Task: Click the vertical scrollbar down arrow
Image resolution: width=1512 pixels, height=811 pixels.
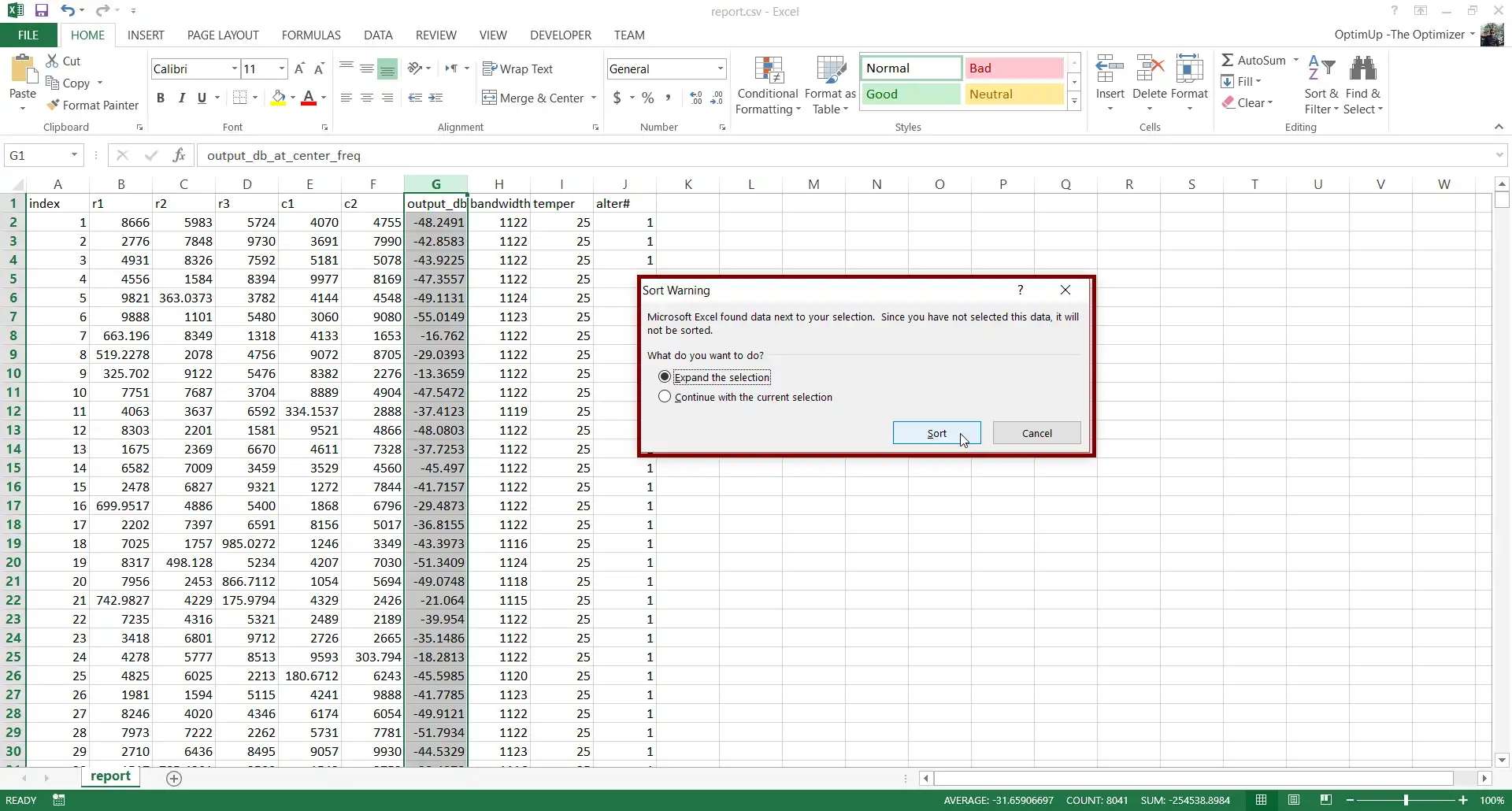Action: click(x=1502, y=760)
